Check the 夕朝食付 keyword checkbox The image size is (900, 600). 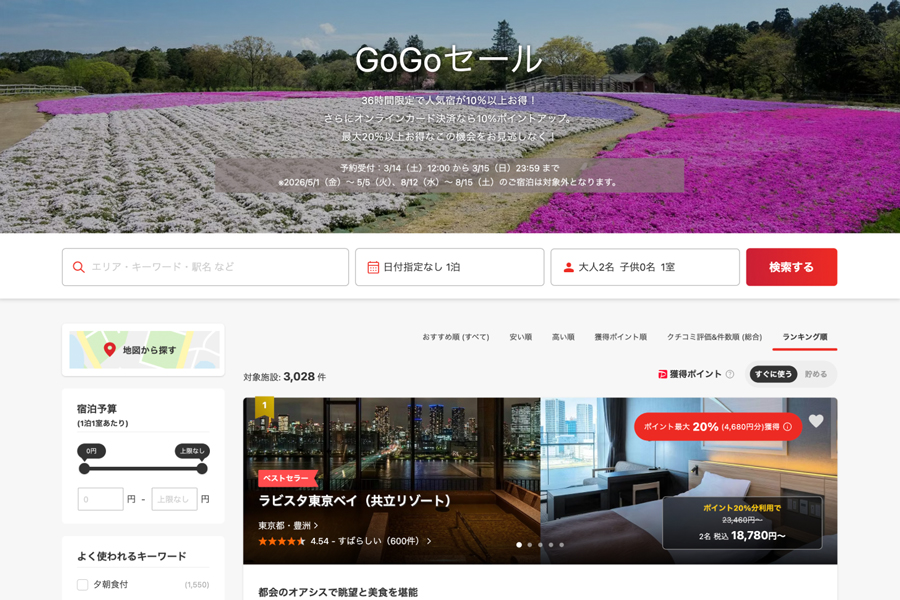coord(83,584)
